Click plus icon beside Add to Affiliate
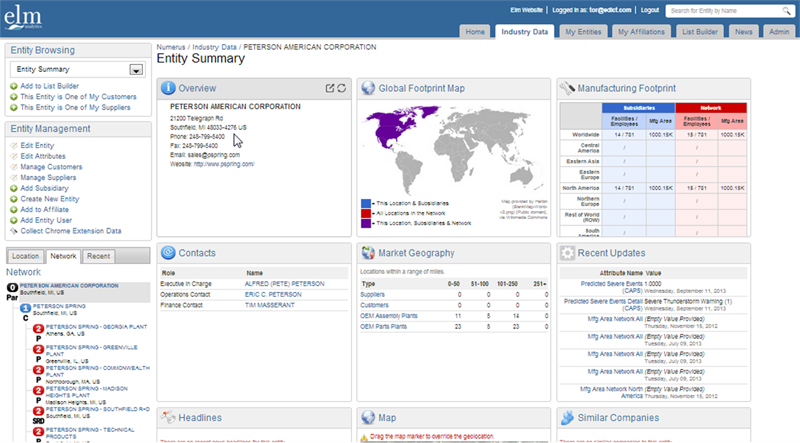800x443 pixels. (14, 210)
